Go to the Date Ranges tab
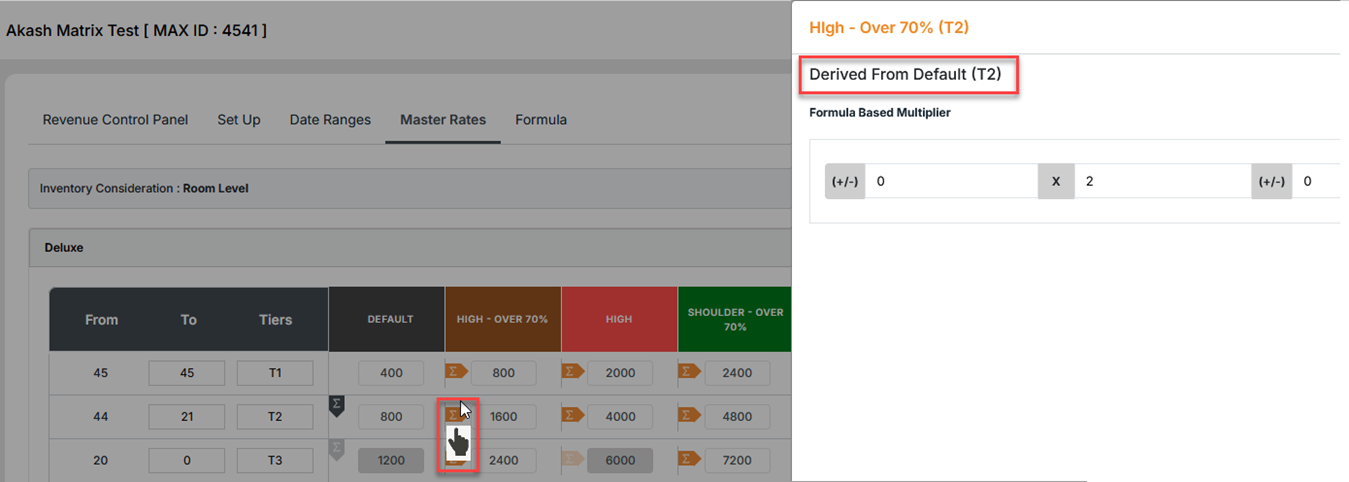 point(330,120)
